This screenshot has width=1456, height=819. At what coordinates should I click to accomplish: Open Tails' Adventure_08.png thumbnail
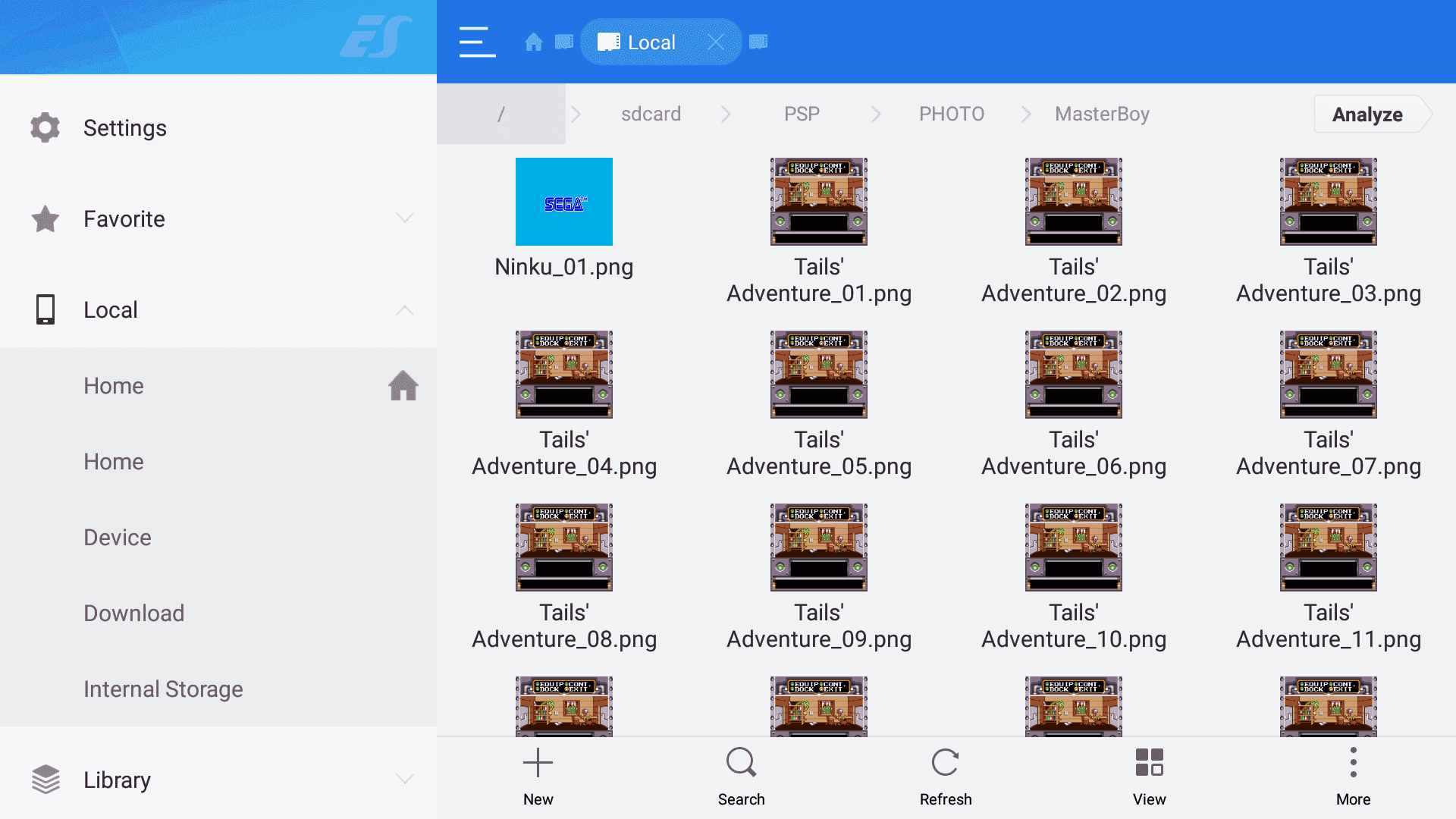tap(564, 548)
